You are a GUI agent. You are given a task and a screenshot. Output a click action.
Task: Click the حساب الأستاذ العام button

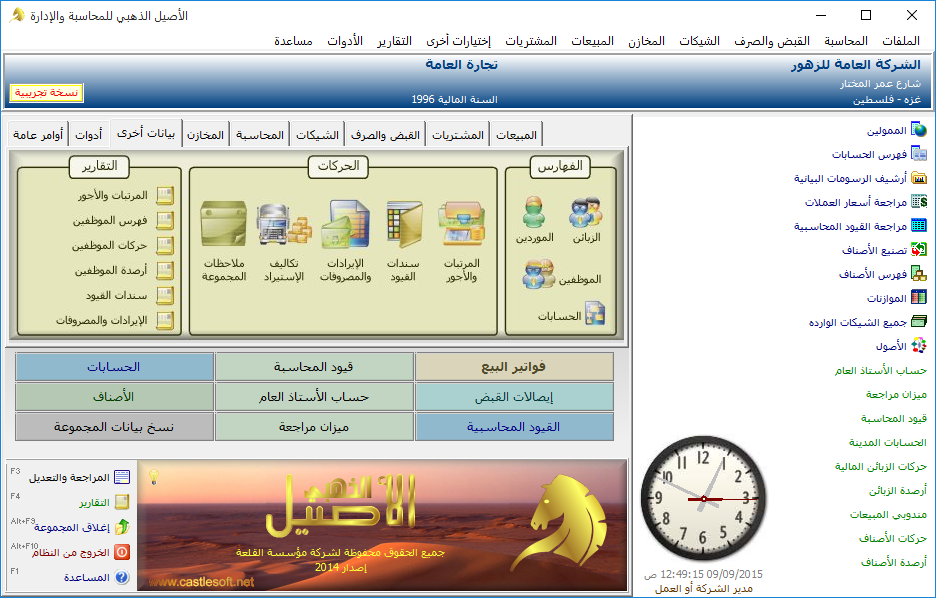click(314, 396)
